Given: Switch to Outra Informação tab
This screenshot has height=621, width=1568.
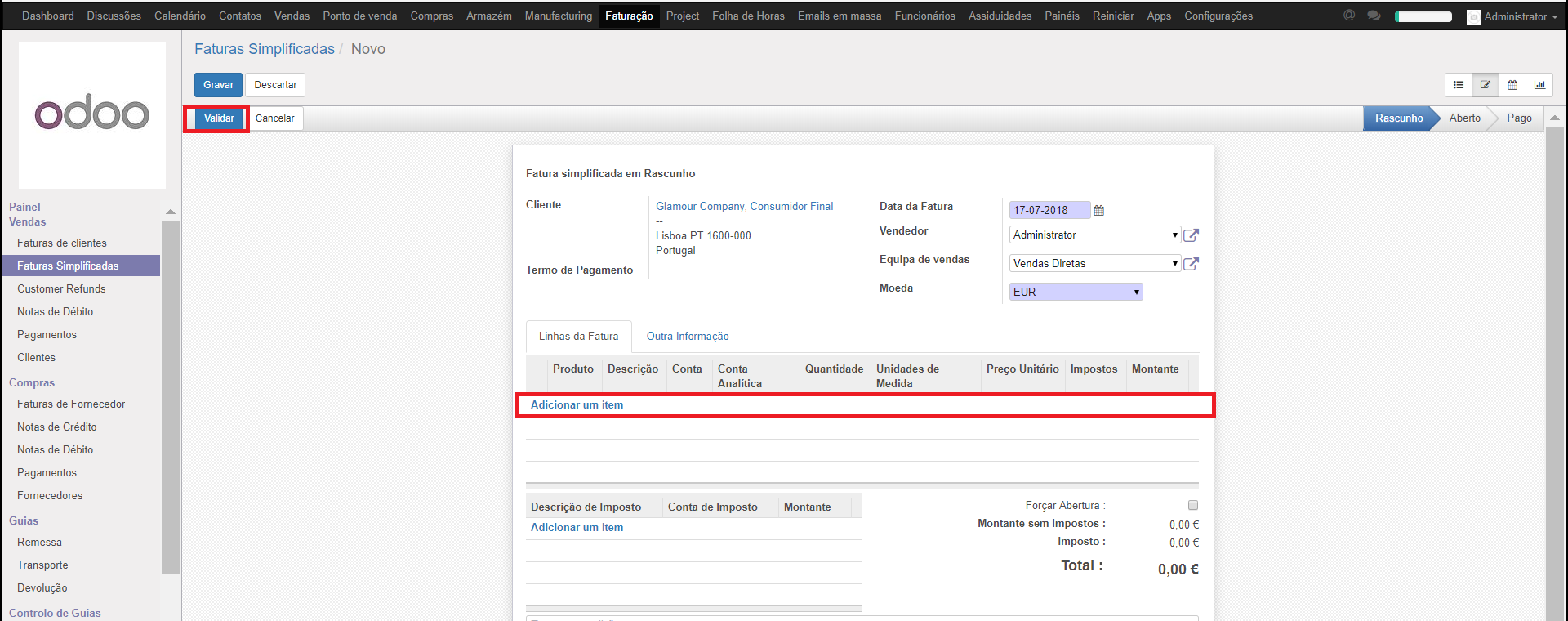Looking at the screenshot, I should [x=688, y=337].
